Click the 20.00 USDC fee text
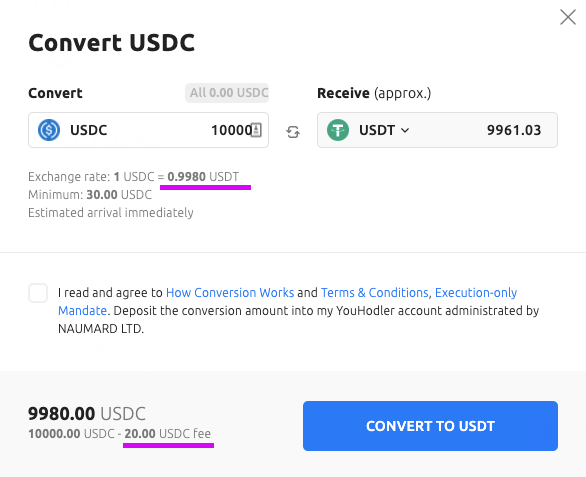The height and width of the screenshot is (477, 586). 167,434
